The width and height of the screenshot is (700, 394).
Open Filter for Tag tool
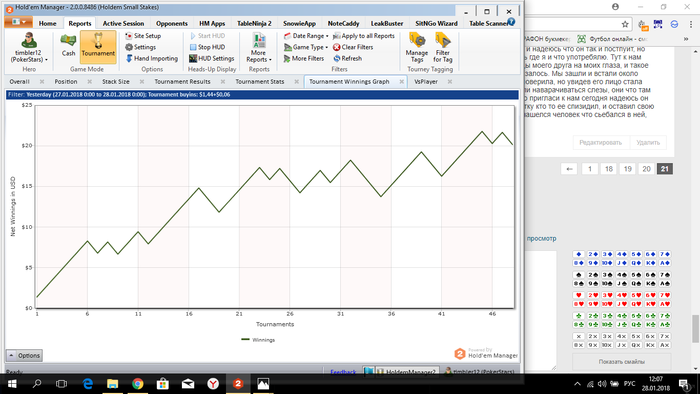[x=443, y=47]
